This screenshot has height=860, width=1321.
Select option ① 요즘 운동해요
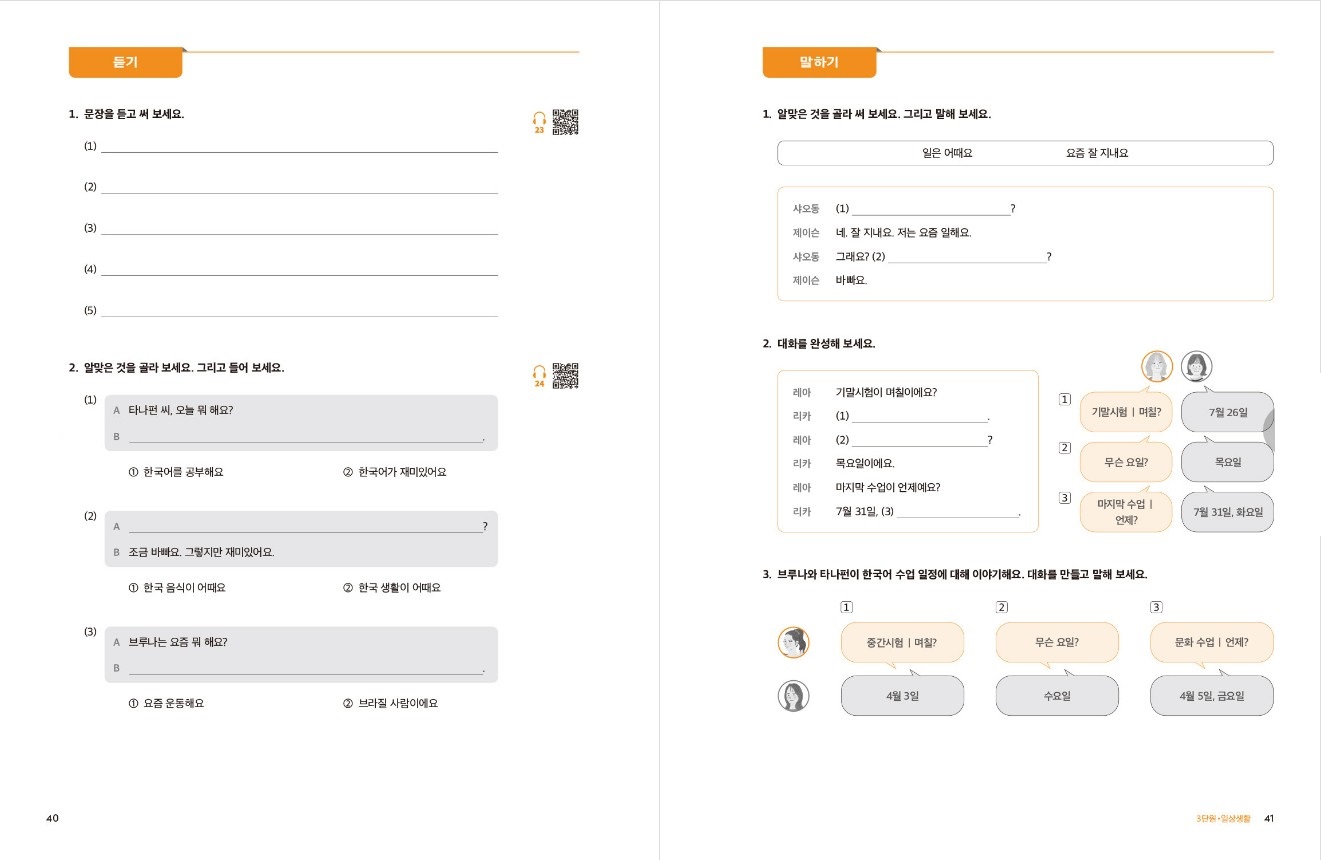[165, 703]
